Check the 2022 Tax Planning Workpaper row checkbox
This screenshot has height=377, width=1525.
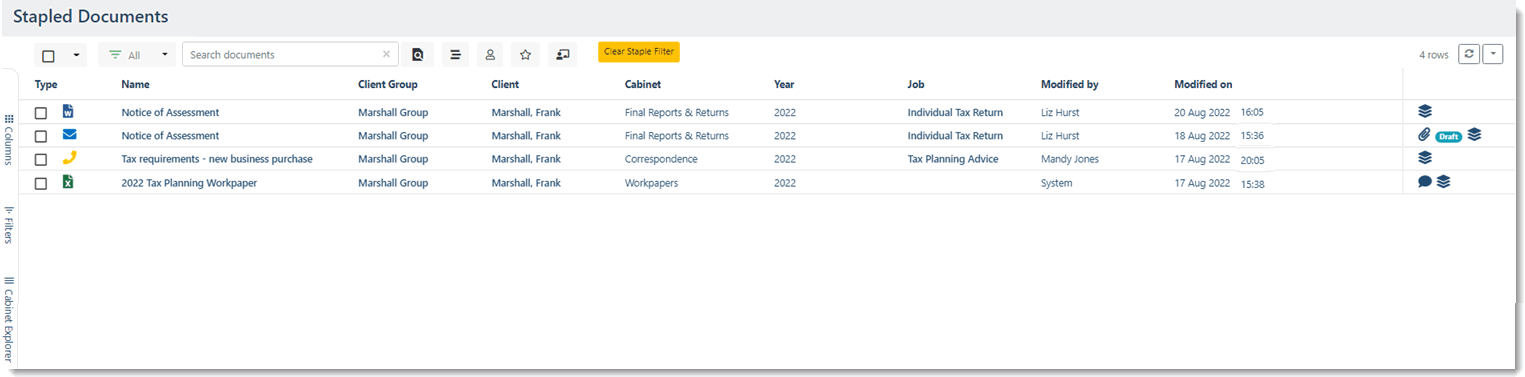tap(41, 184)
